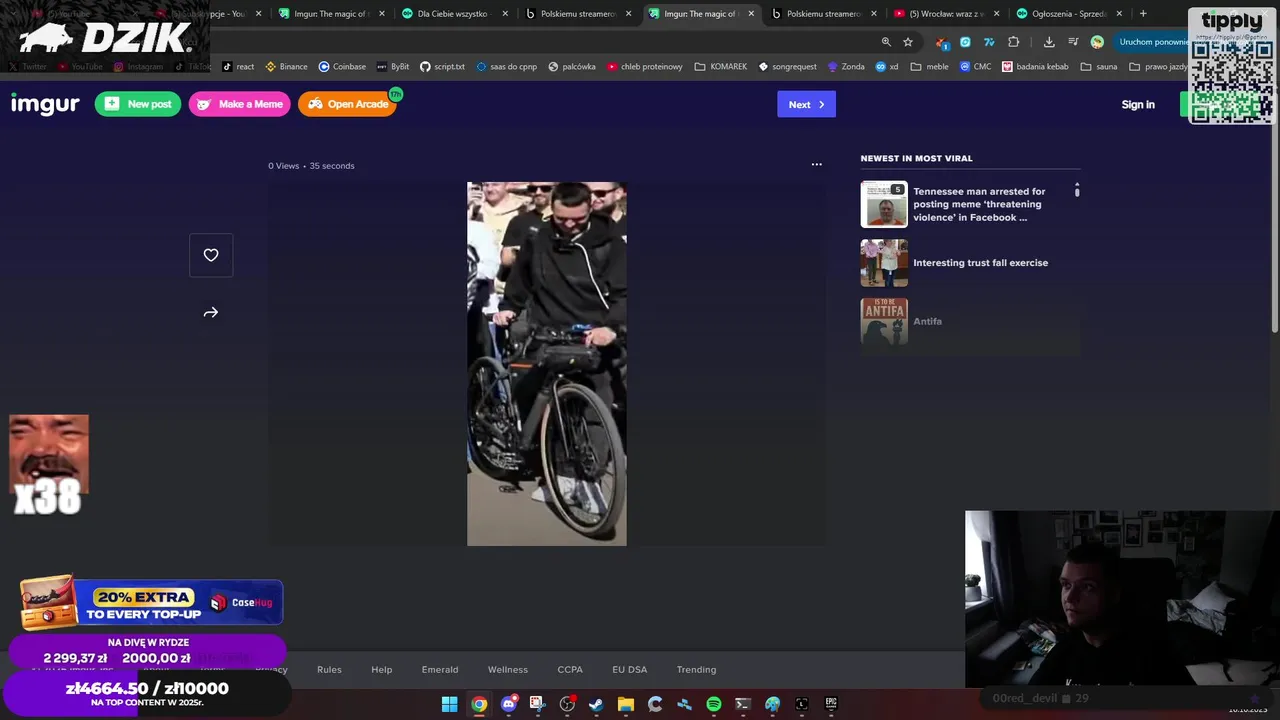Viewport: 1280px width, 720px height.
Task: Open the script.txt bookmark
Action: pos(442,67)
